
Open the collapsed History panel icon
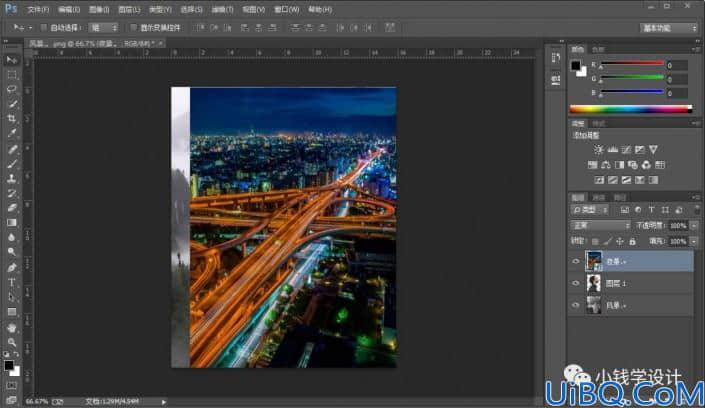point(556,58)
